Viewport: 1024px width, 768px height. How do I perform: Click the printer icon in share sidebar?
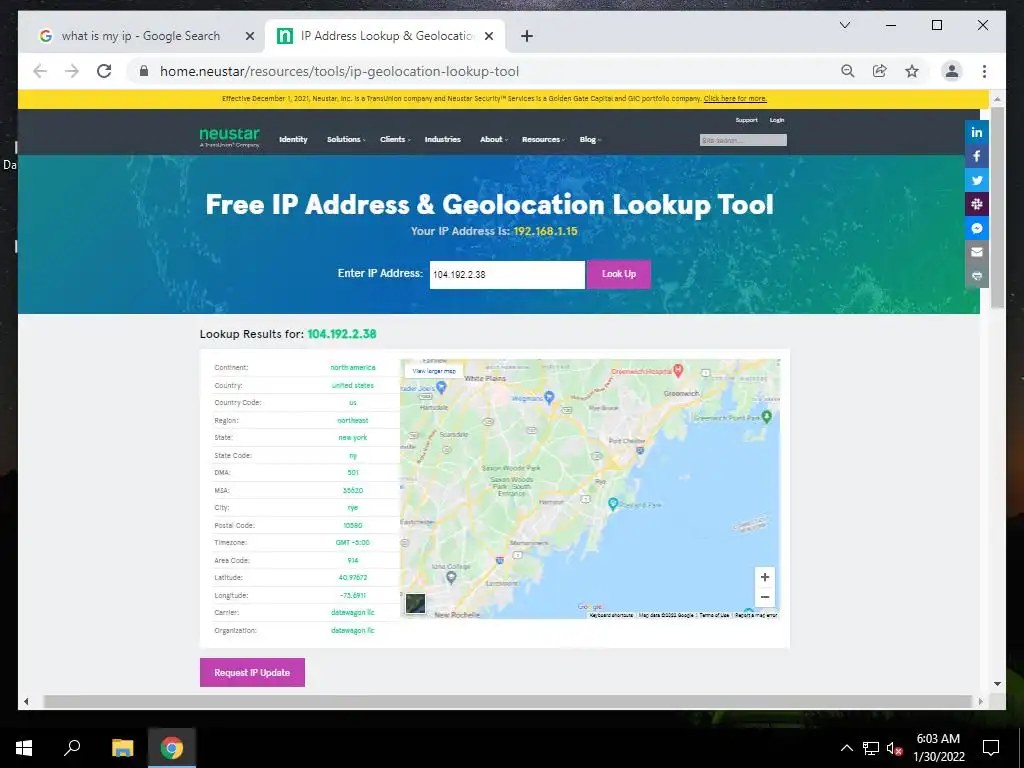click(x=976, y=276)
